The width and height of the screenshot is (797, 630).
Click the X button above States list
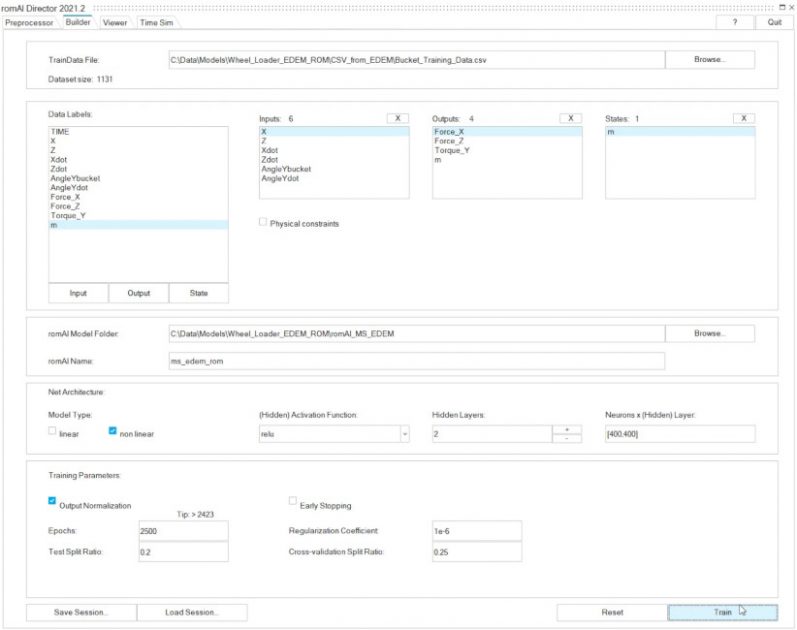point(743,118)
